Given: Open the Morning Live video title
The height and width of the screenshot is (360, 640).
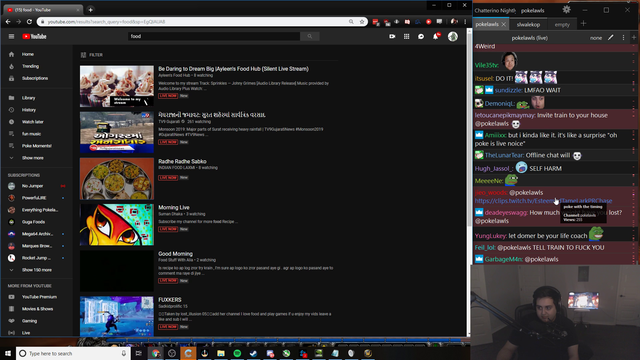Looking at the screenshot, I should [173, 207].
